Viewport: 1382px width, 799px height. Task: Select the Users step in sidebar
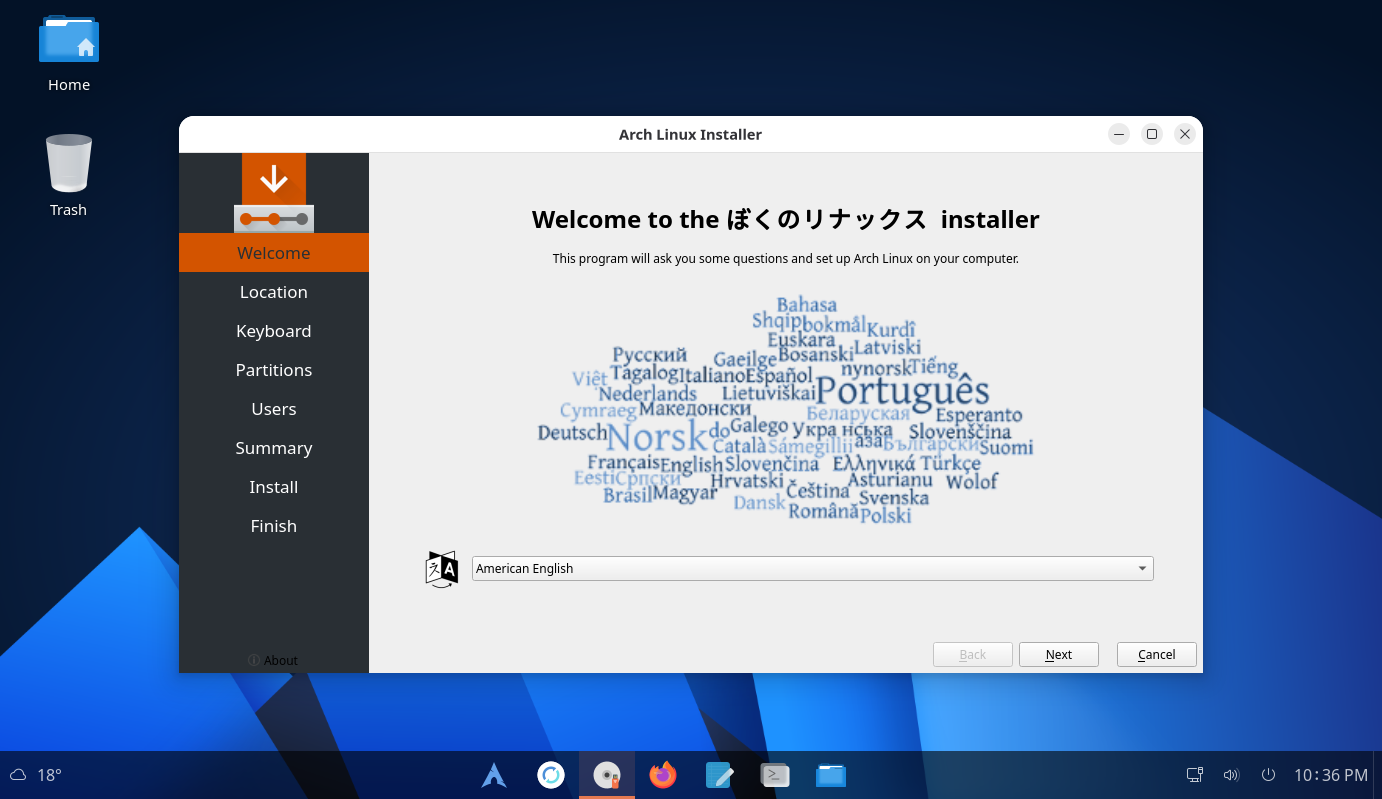tap(274, 409)
